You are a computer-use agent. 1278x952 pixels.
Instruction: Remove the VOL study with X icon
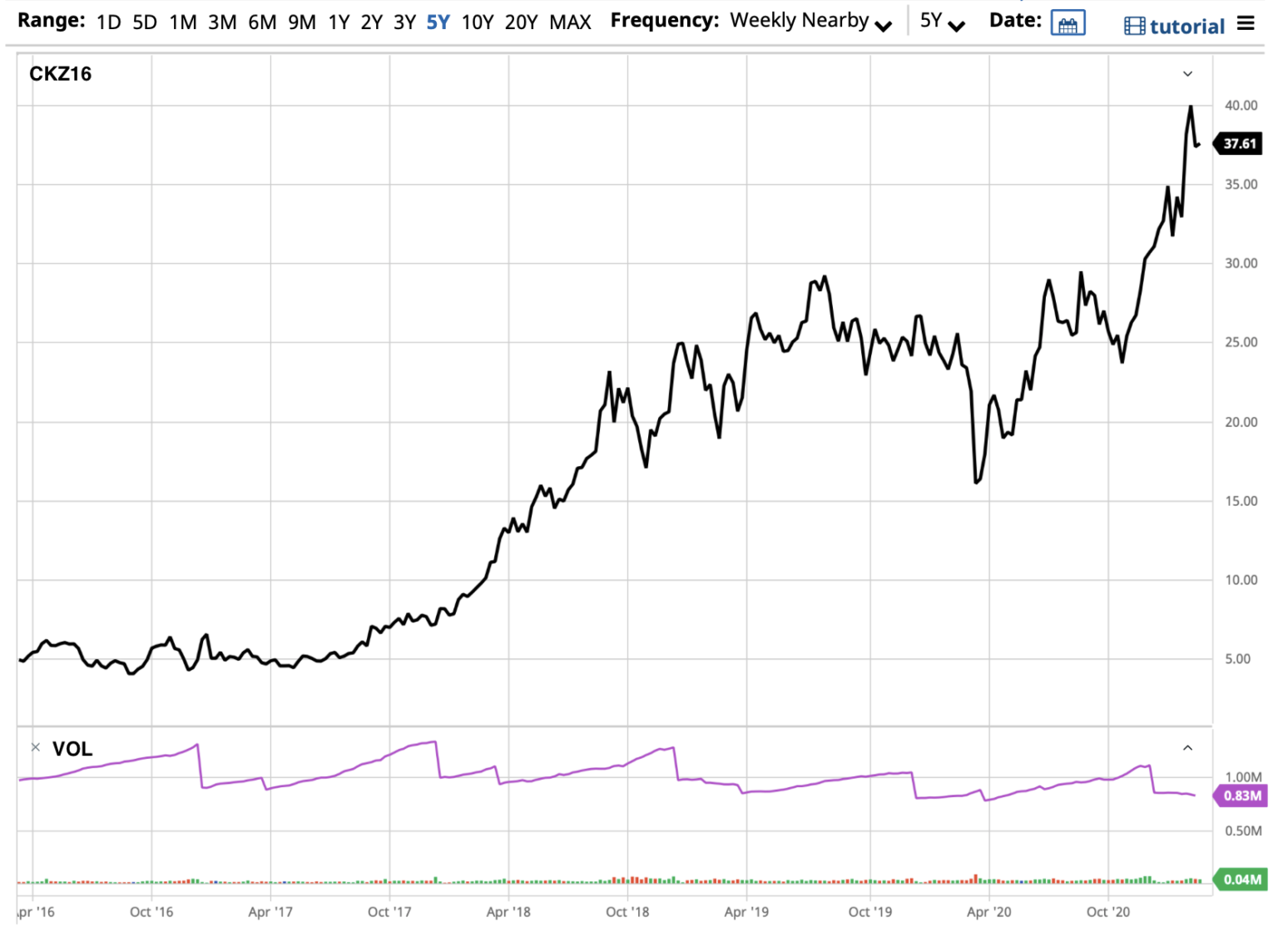tap(35, 747)
